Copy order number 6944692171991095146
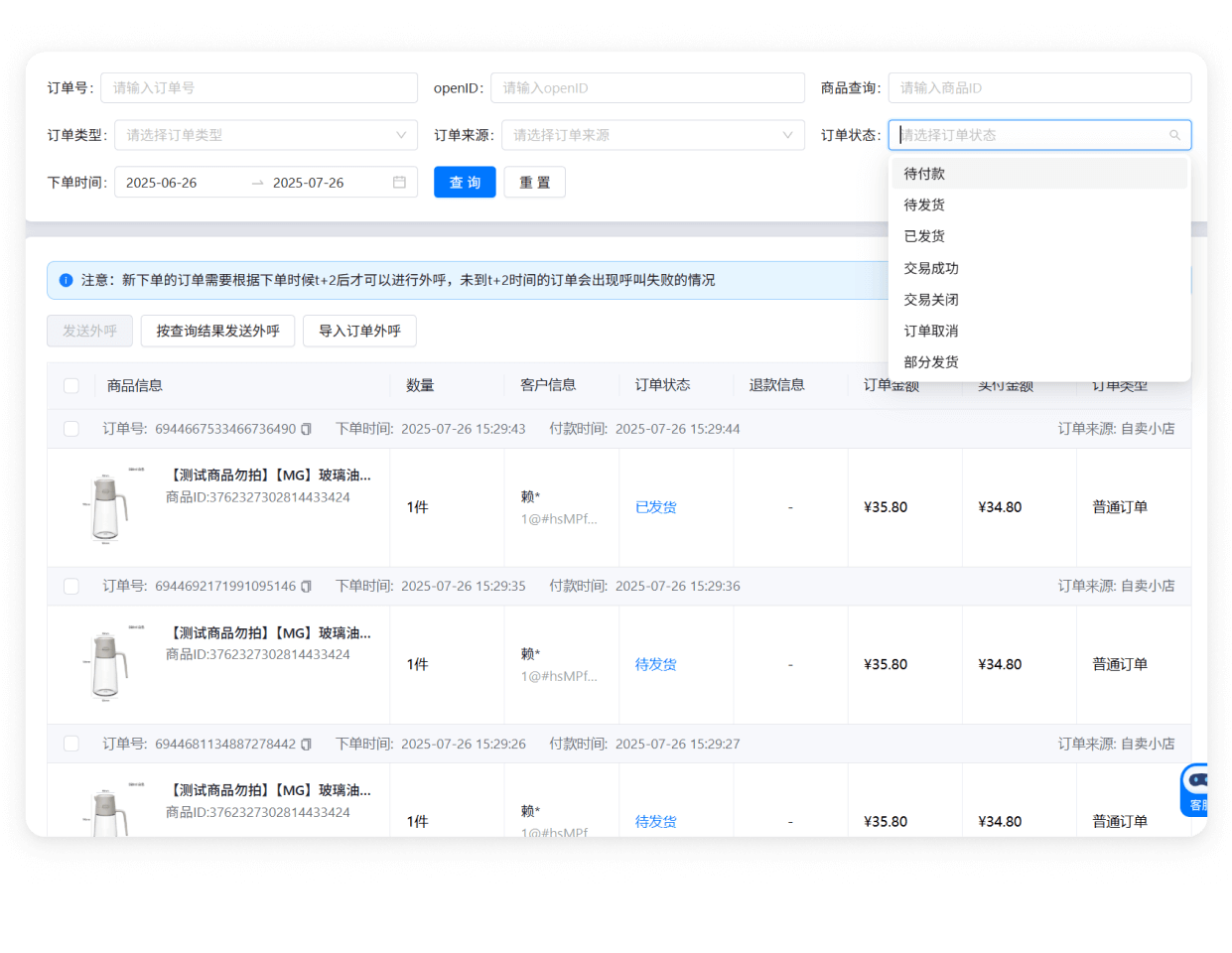1232x953 pixels. click(306, 587)
